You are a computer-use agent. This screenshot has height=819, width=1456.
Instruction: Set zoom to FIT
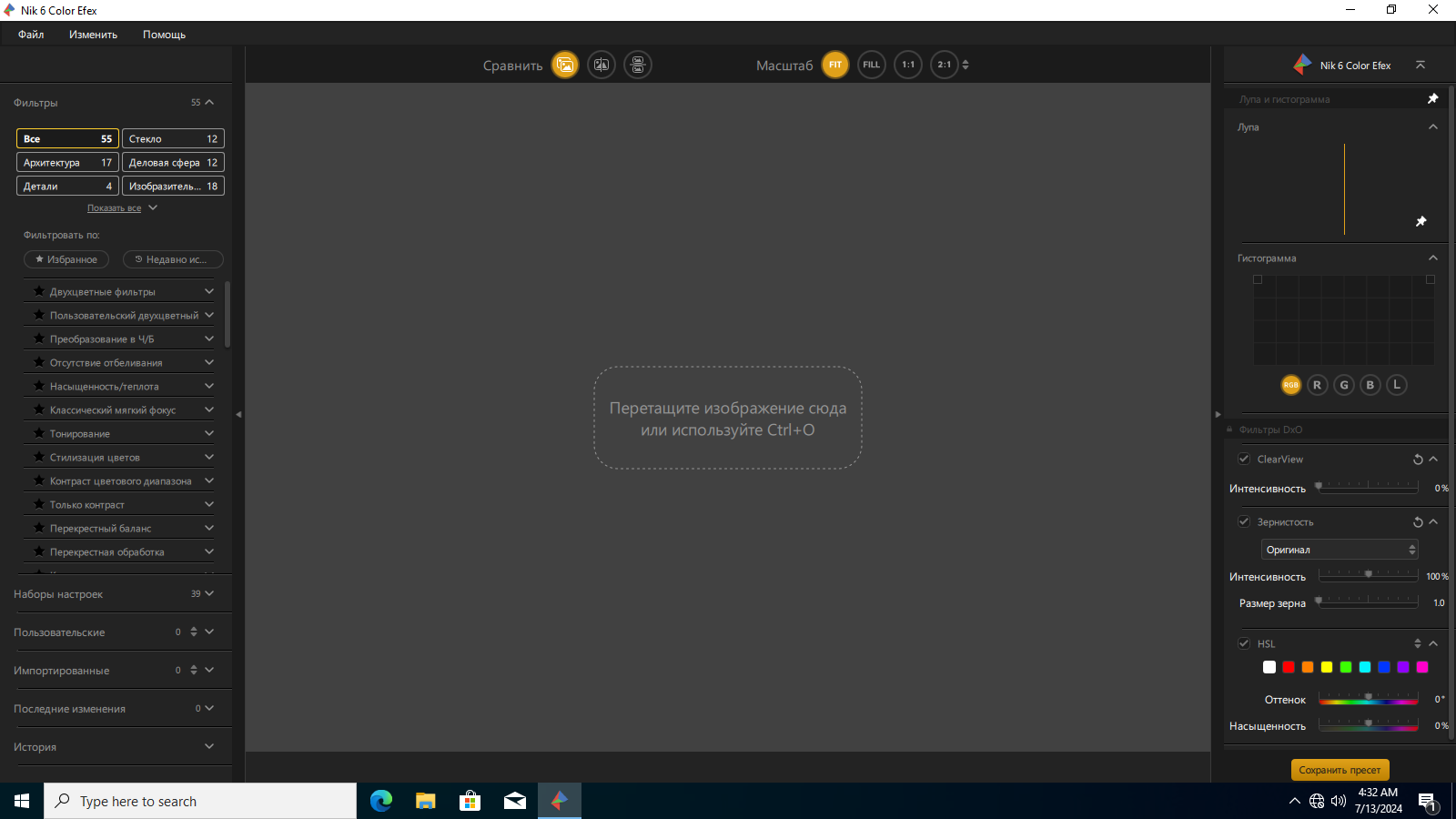[x=835, y=65]
